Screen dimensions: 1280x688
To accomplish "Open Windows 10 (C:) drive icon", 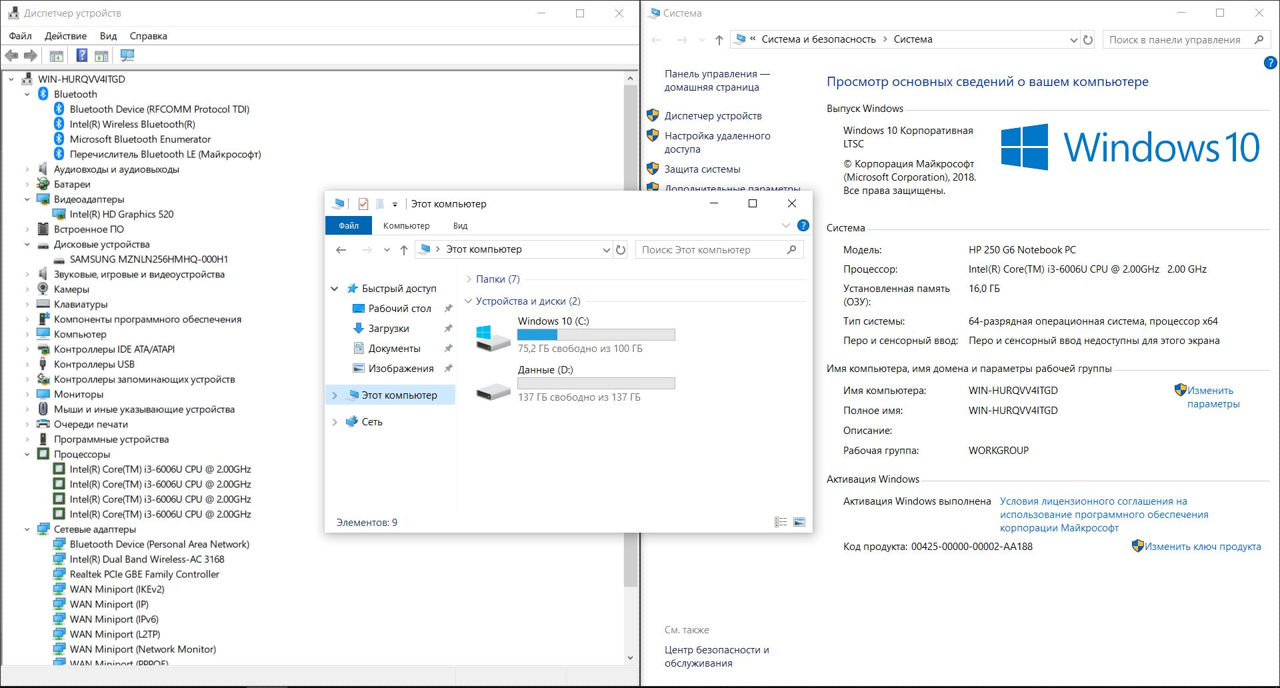I will pos(493,337).
